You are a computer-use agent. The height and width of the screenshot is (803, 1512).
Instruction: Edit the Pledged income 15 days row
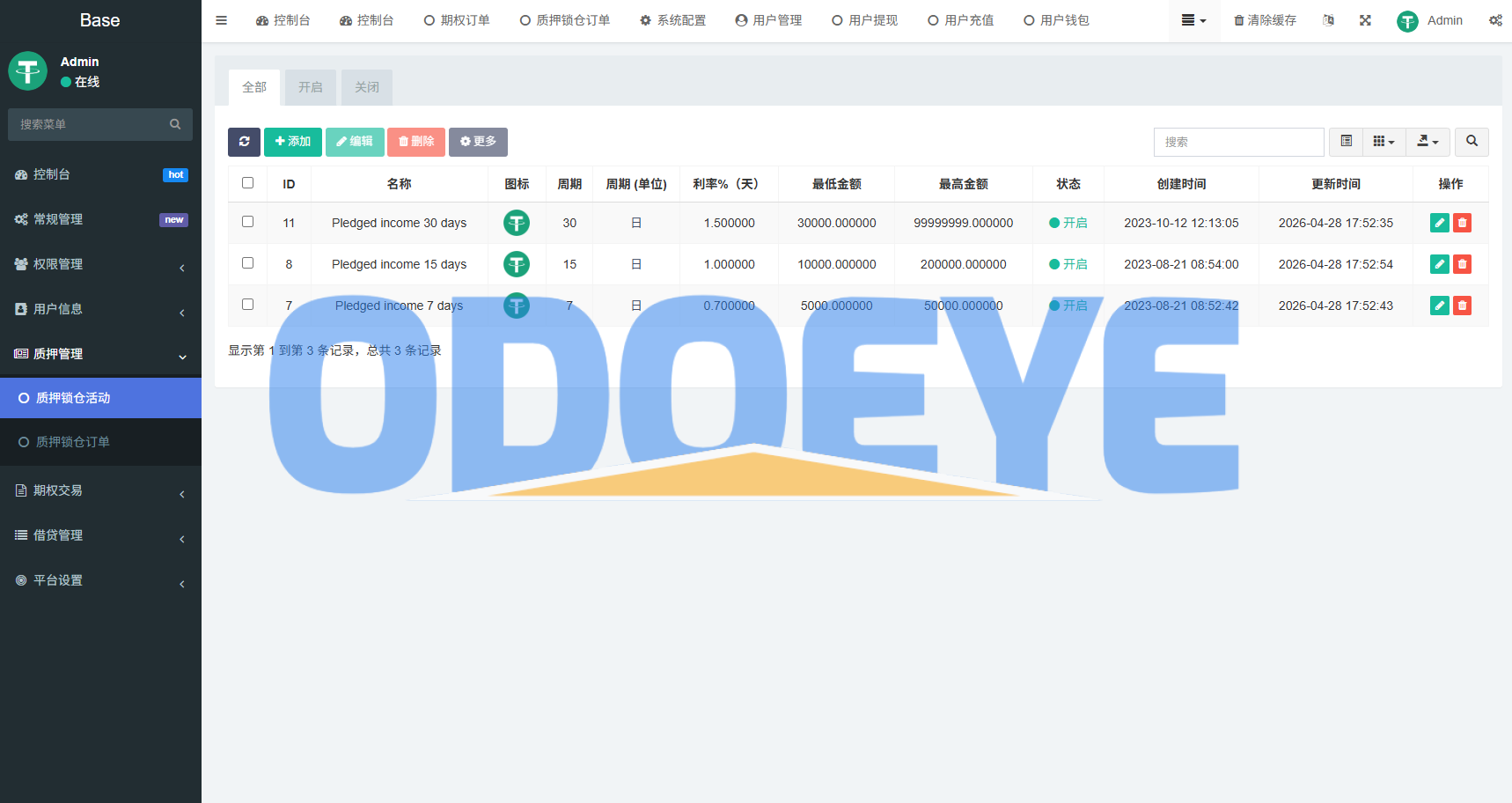(x=1440, y=264)
